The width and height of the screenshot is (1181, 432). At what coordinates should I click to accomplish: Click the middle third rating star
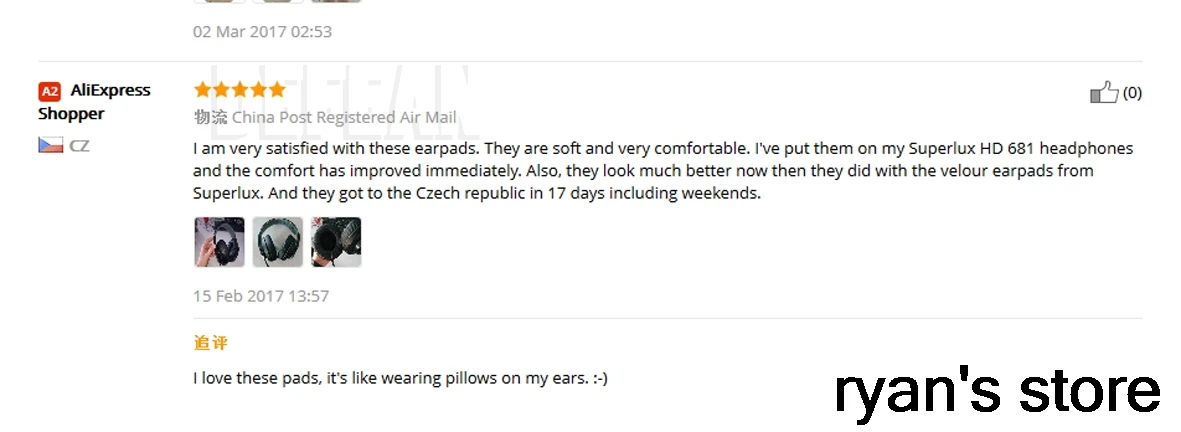[240, 90]
